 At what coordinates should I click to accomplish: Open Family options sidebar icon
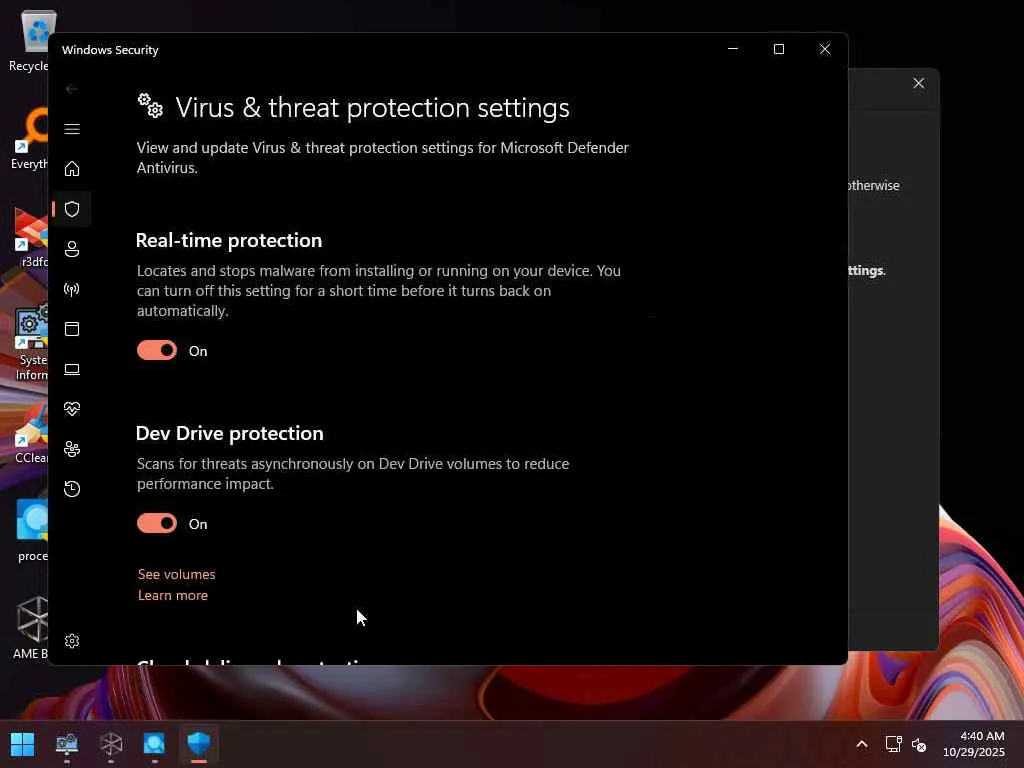(72, 449)
